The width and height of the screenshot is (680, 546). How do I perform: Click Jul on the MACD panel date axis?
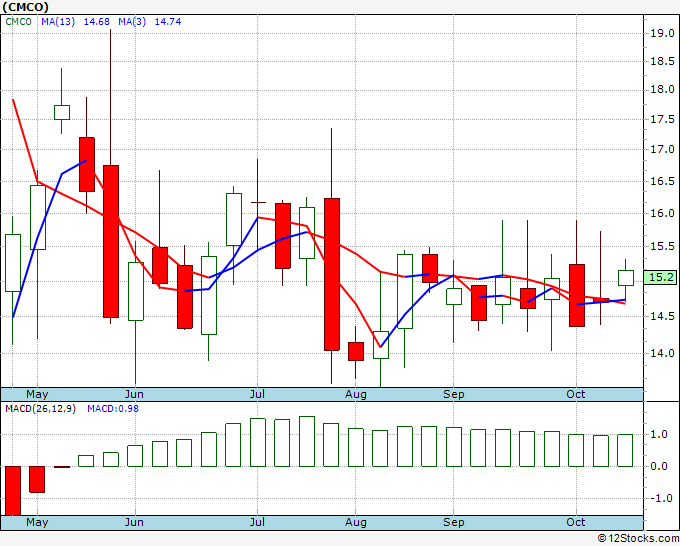(x=257, y=522)
